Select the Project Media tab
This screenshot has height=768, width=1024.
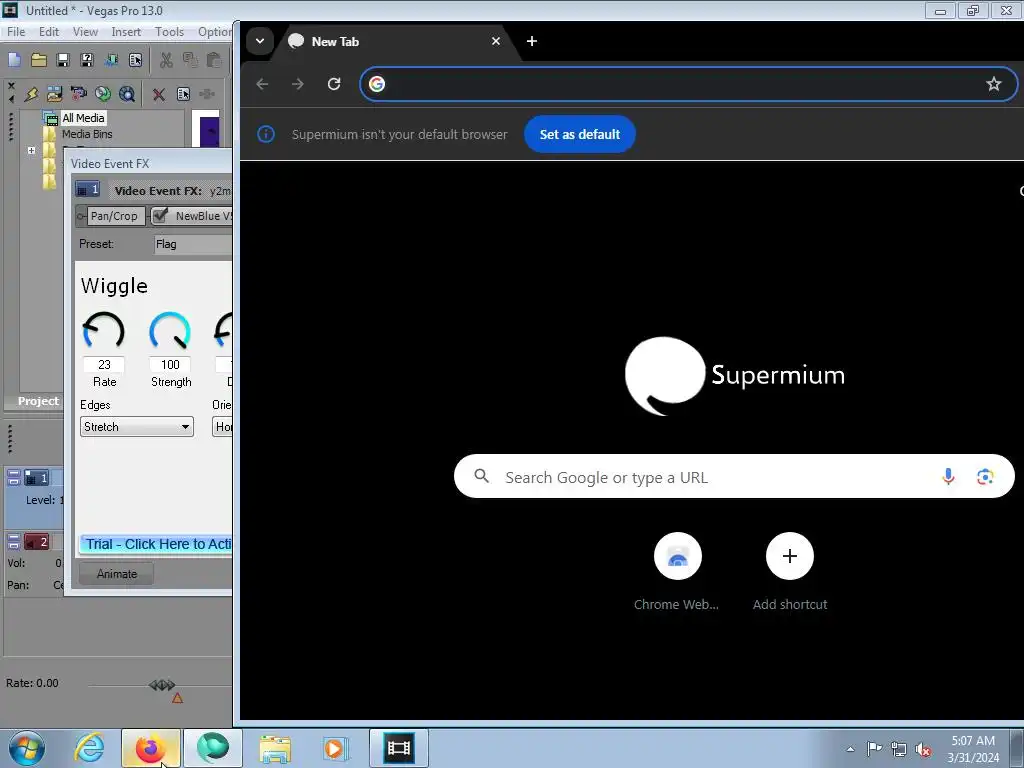tap(38, 401)
